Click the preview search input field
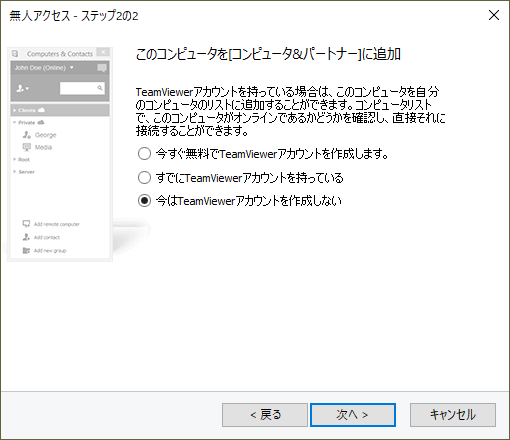Viewport: 510px width, 440px height. 82,88
